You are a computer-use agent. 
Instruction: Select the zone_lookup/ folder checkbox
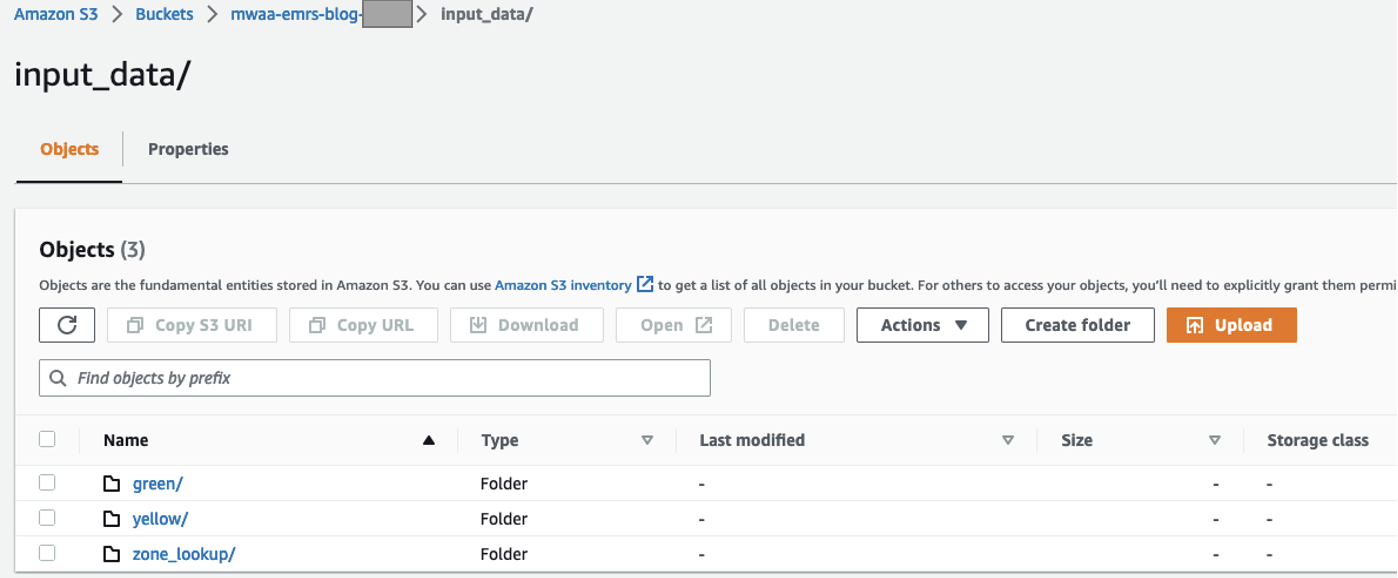47,553
